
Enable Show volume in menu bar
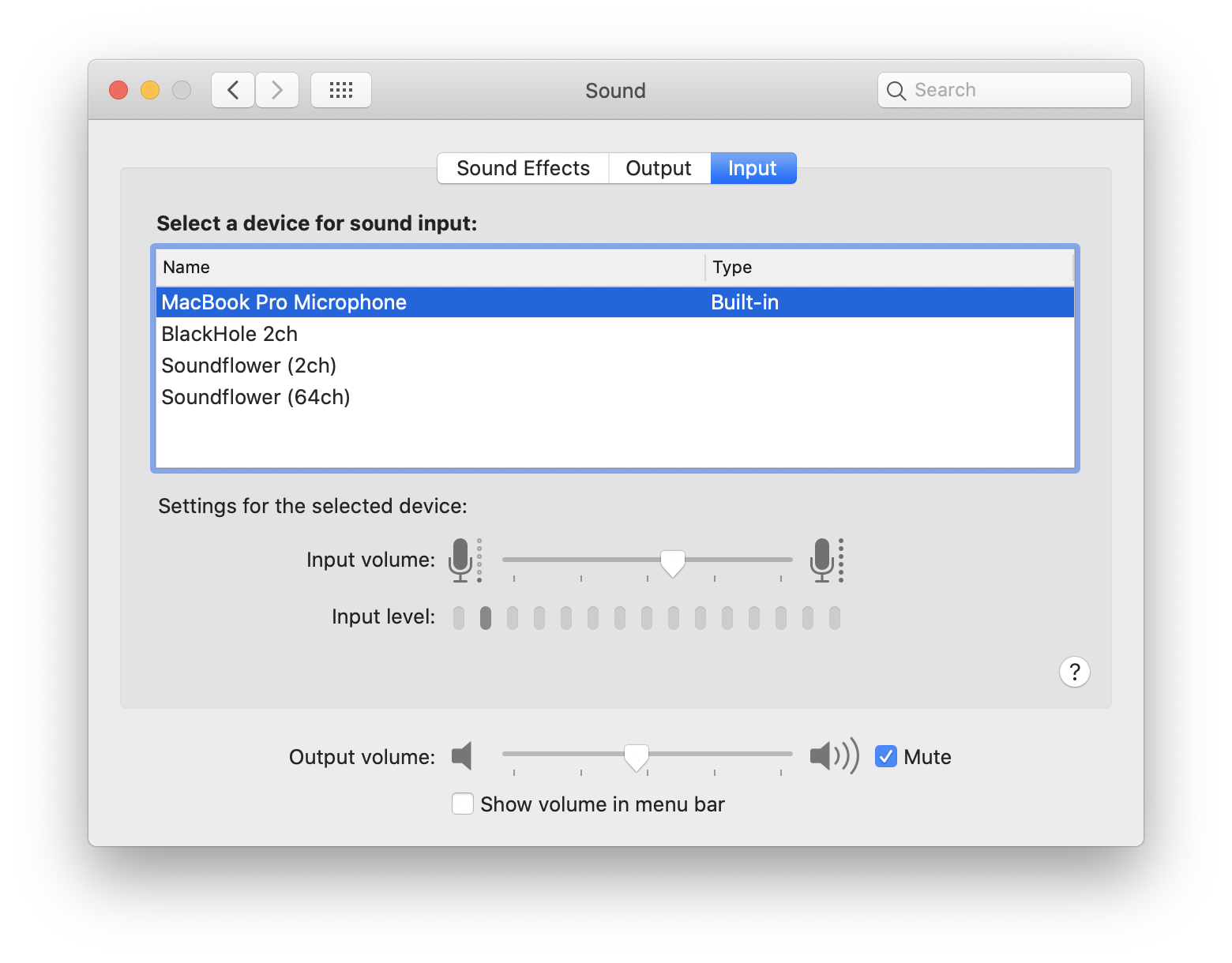point(463,804)
